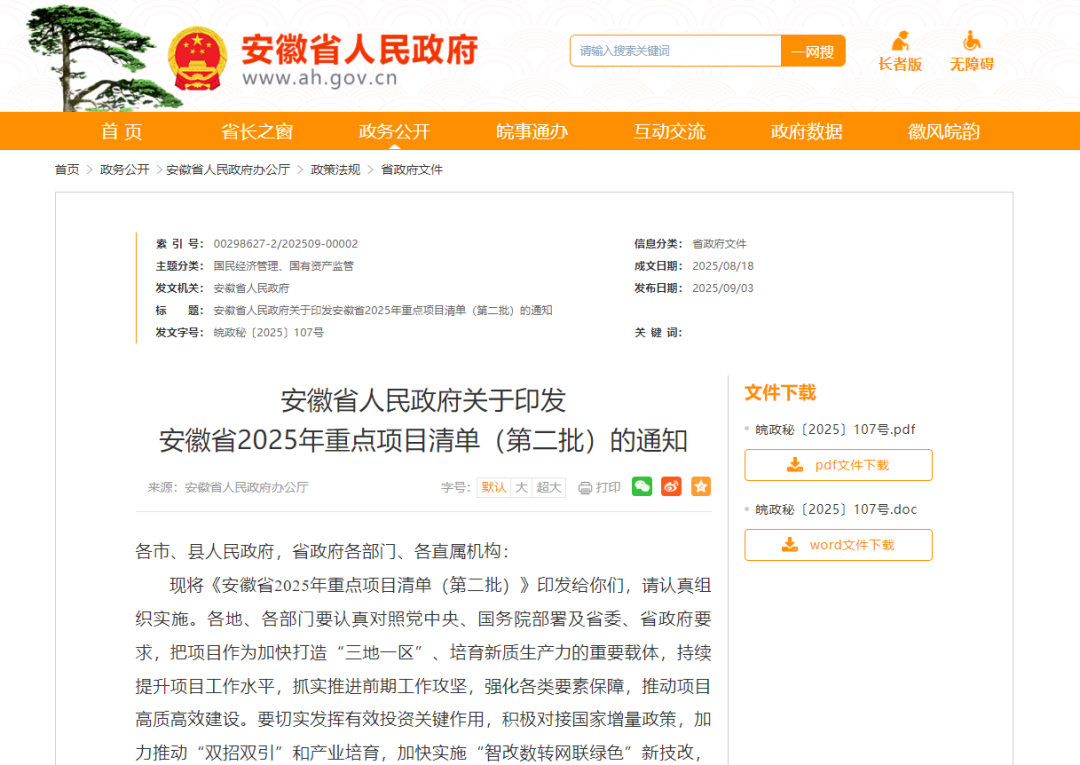
Task: Click 安徽省人民政府办公厅 breadcrumb link
Action: tap(228, 169)
